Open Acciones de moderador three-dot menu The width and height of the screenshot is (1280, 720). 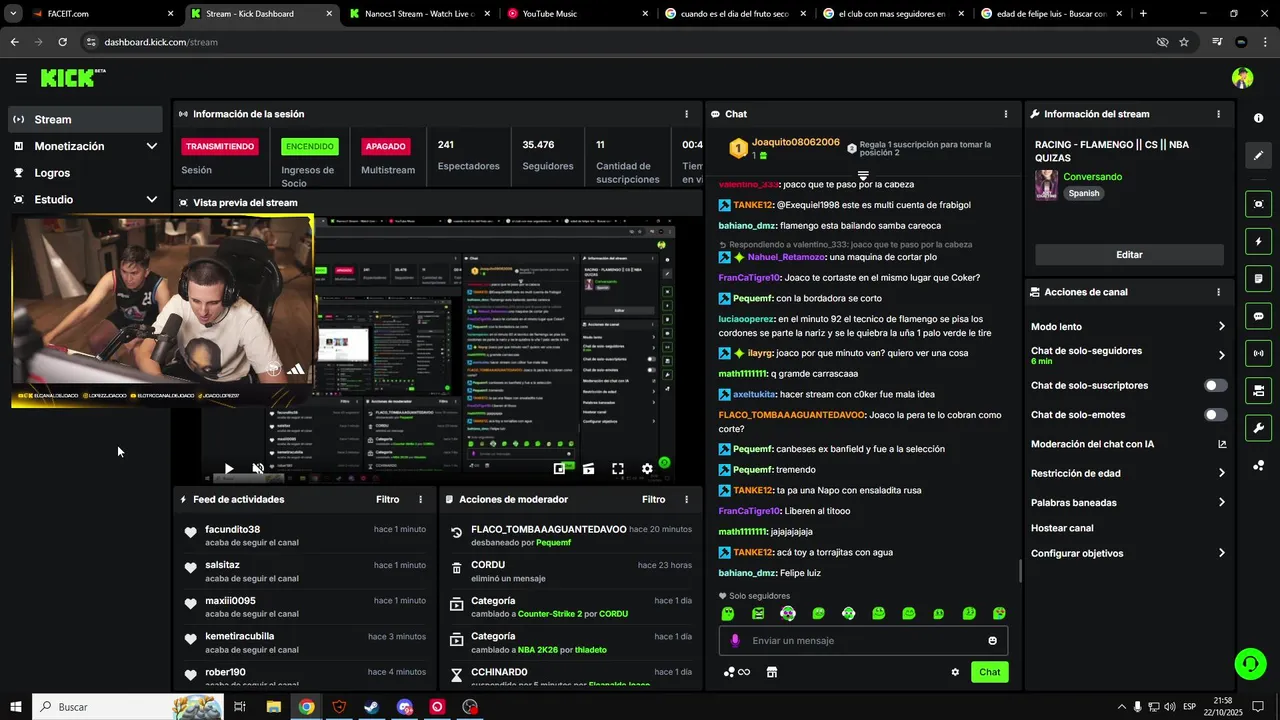click(686, 499)
